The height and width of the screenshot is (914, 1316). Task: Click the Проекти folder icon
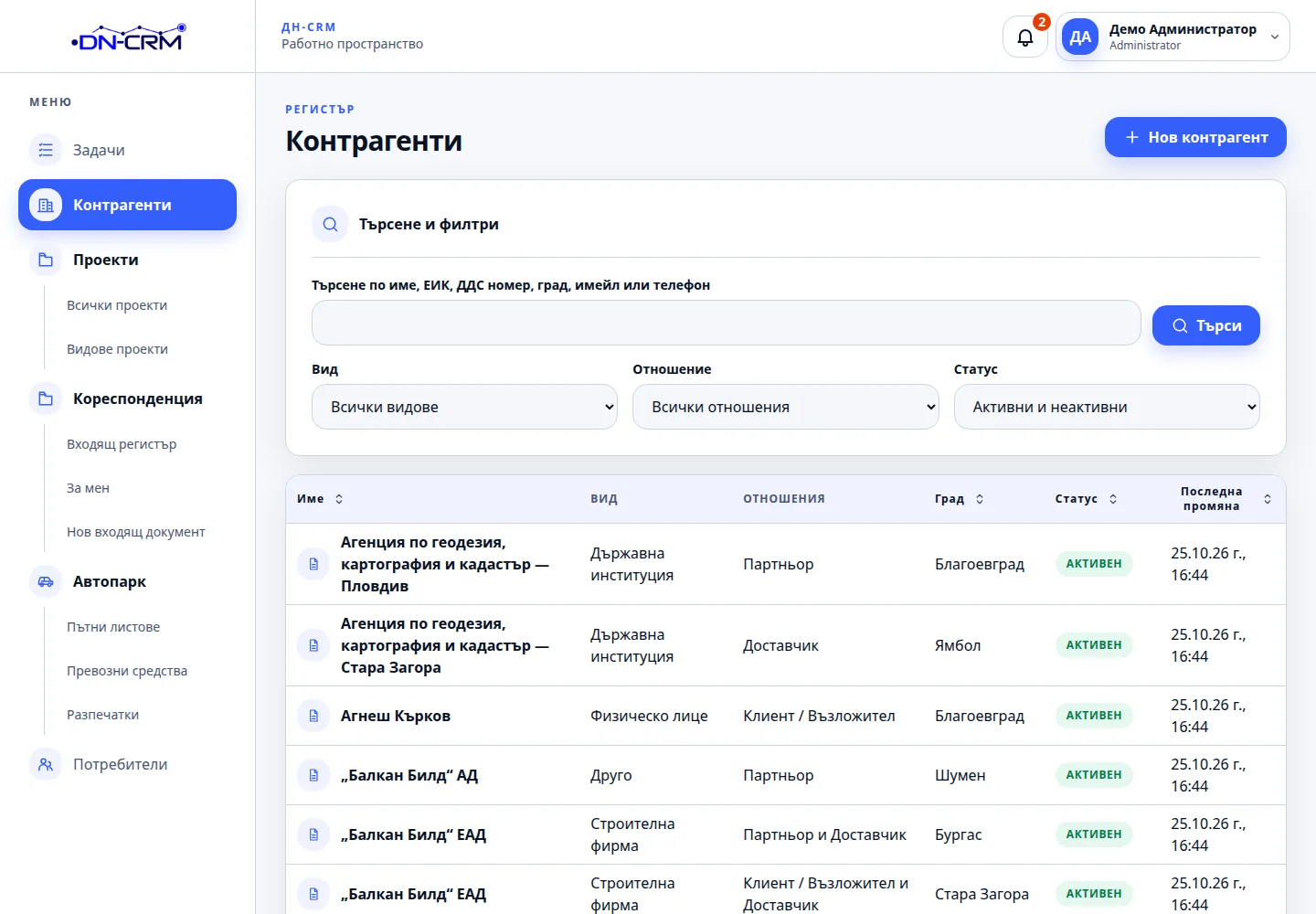click(x=46, y=260)
